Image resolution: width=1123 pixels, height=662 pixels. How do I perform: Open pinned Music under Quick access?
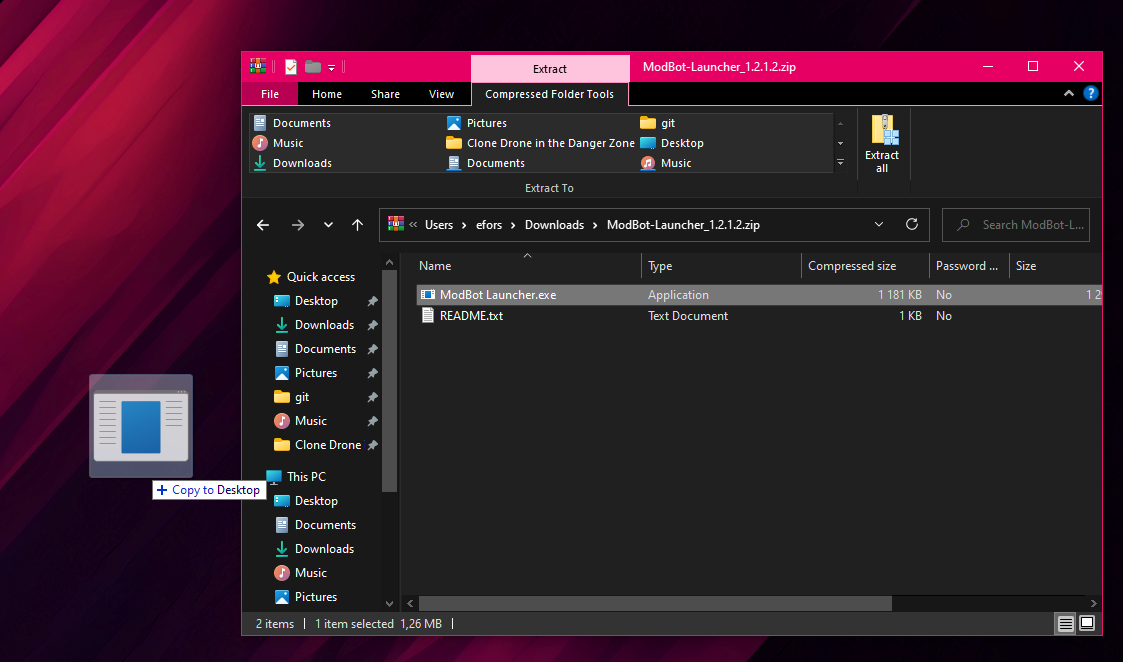coord(301,421)
